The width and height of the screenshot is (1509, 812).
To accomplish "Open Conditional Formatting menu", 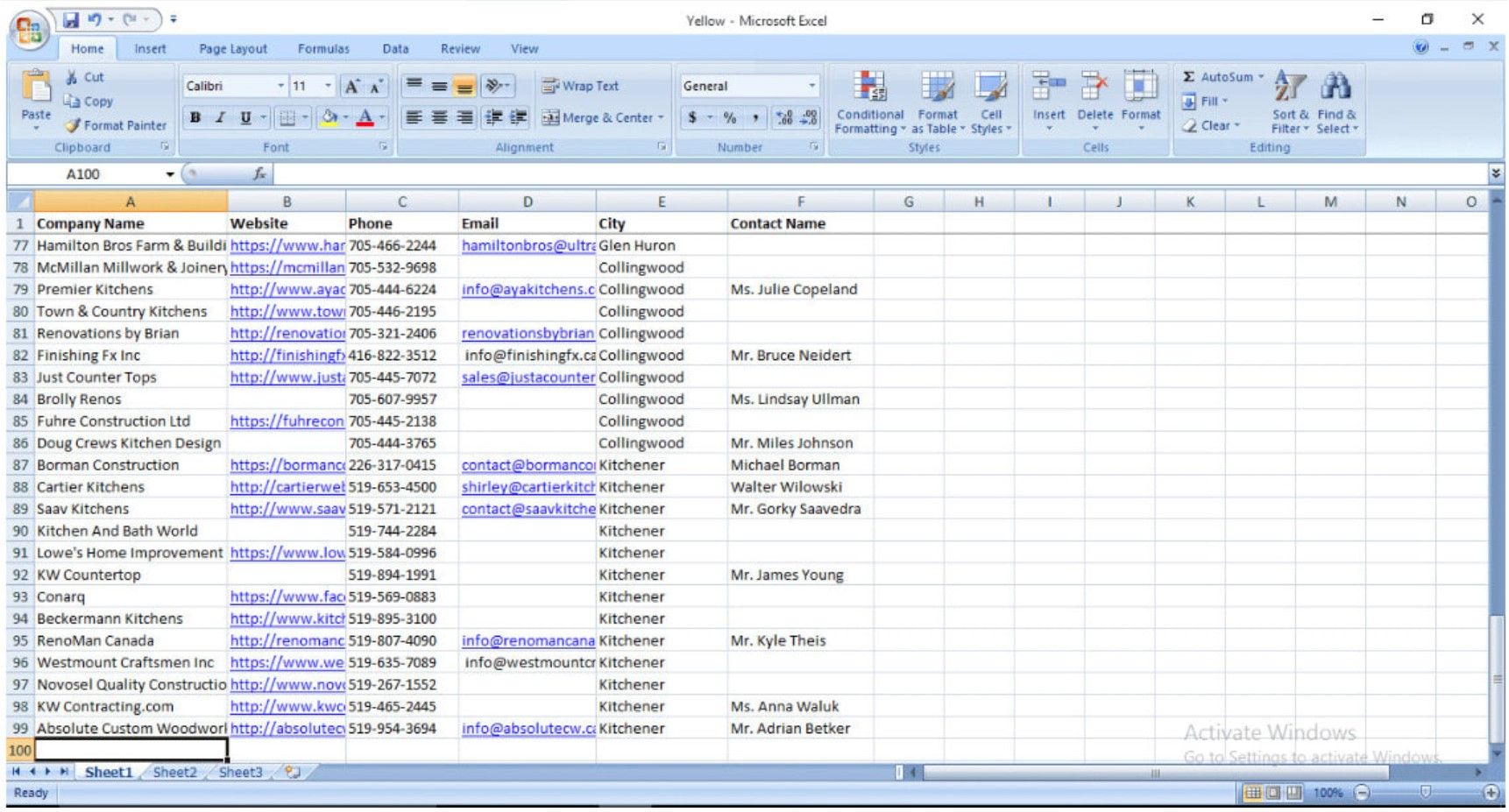I will pos(868,102).
